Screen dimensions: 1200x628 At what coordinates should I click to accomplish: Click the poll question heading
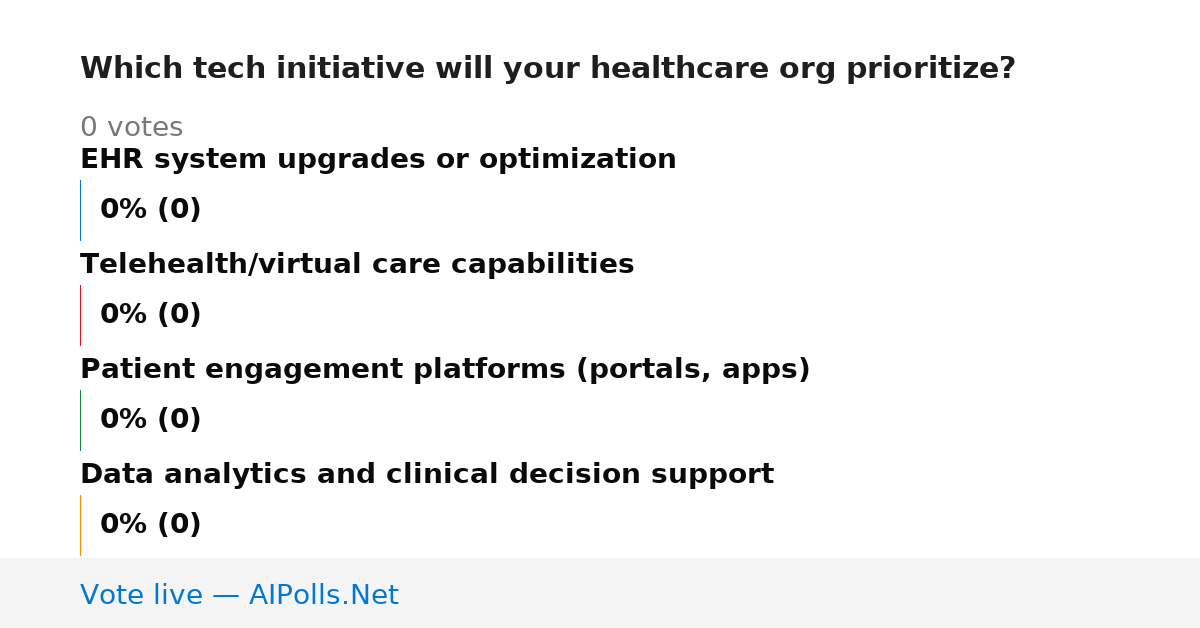[548, 69]
